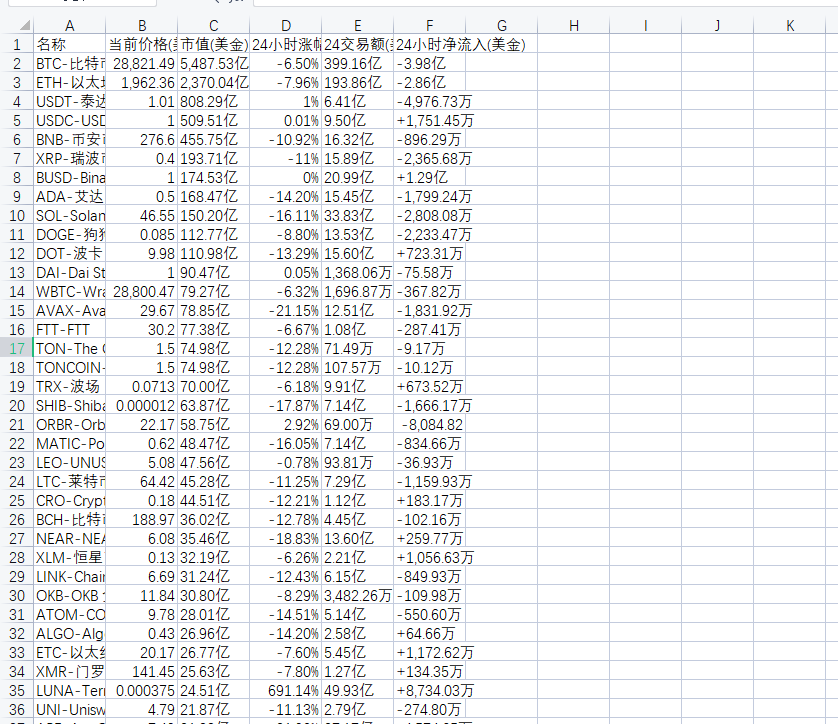This screenshot has width=838, height=724.
Task: Click LINK-Chainlink name cell
Action: (x=69, y=577)
